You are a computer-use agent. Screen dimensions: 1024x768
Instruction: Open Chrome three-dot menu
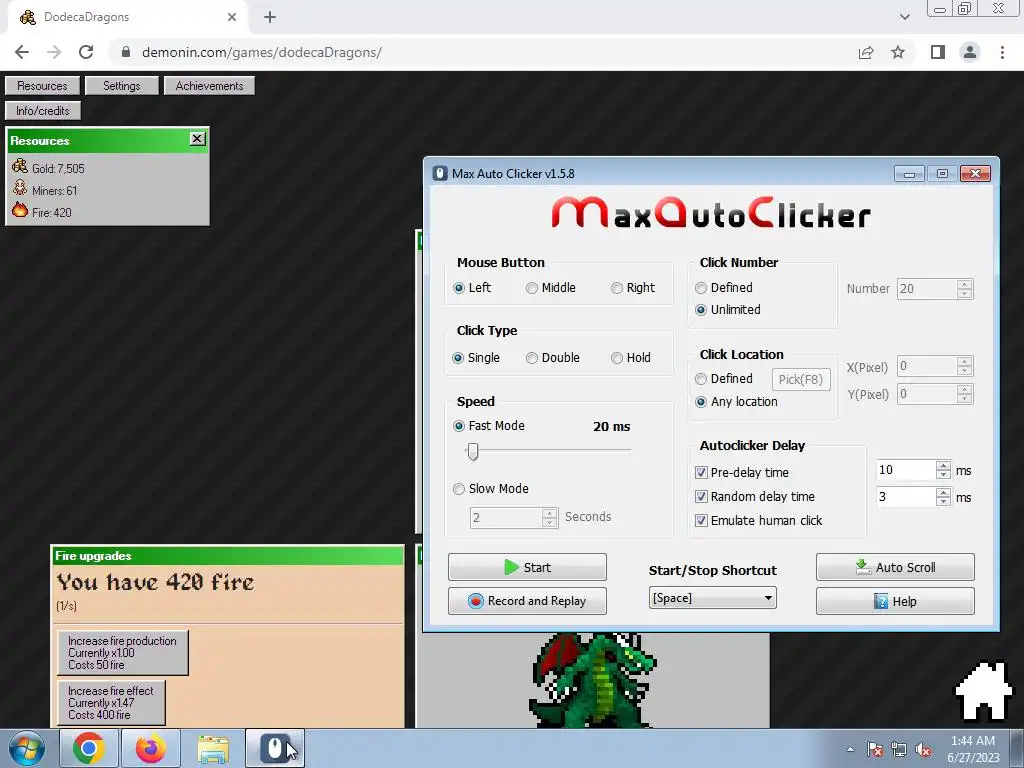click(1002, 52)
